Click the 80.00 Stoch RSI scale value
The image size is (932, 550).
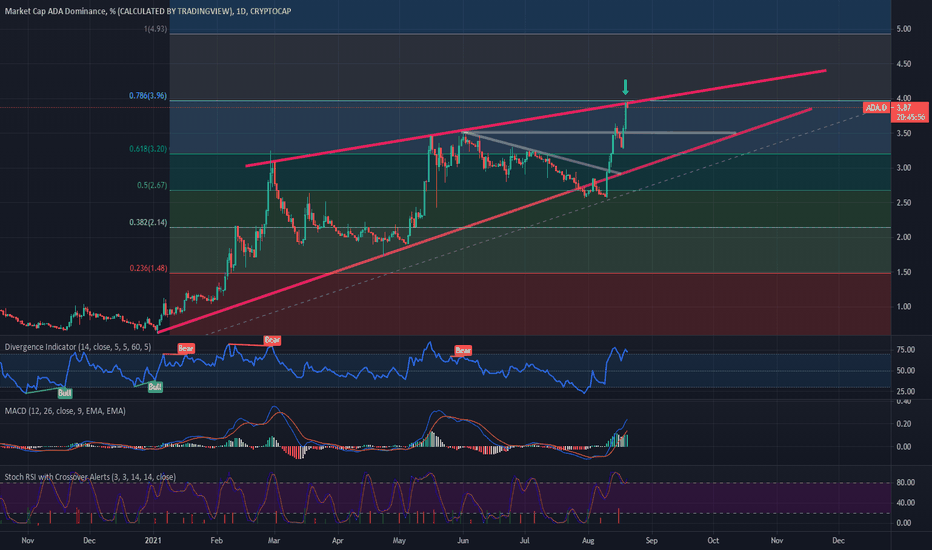[905, 482]
